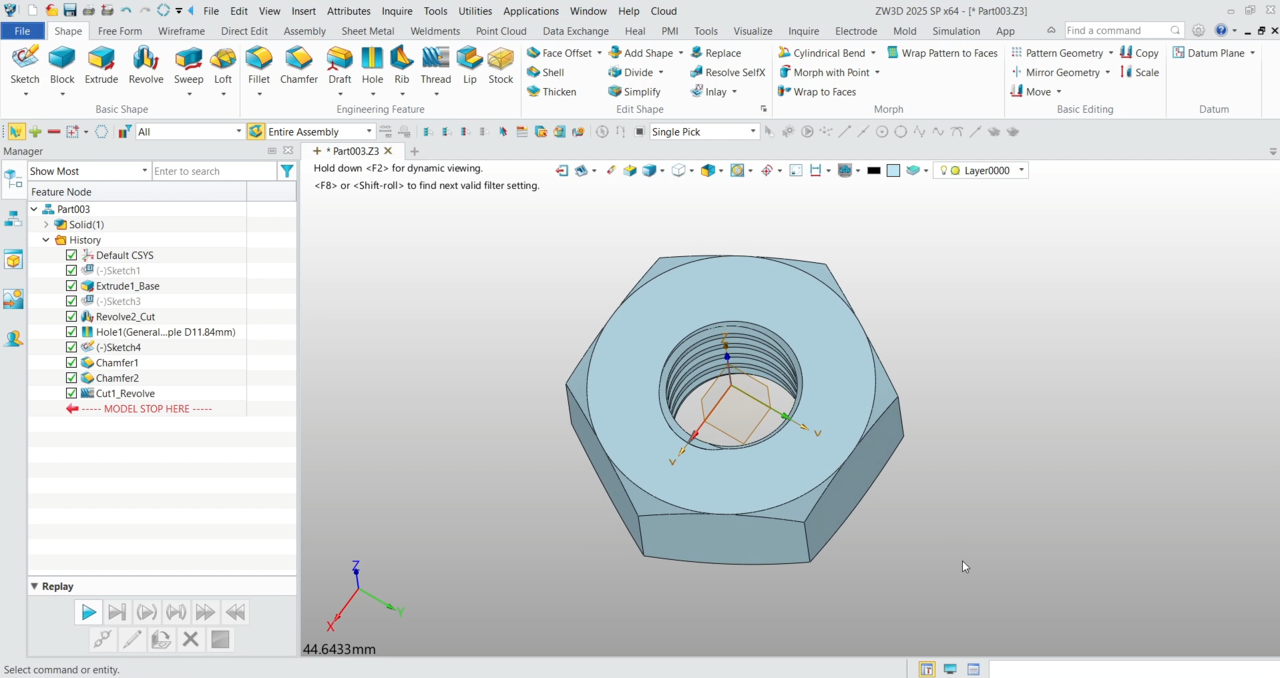Click the Mirror Geometry button
The image size is (1280, 678).
pos(1061,72)
